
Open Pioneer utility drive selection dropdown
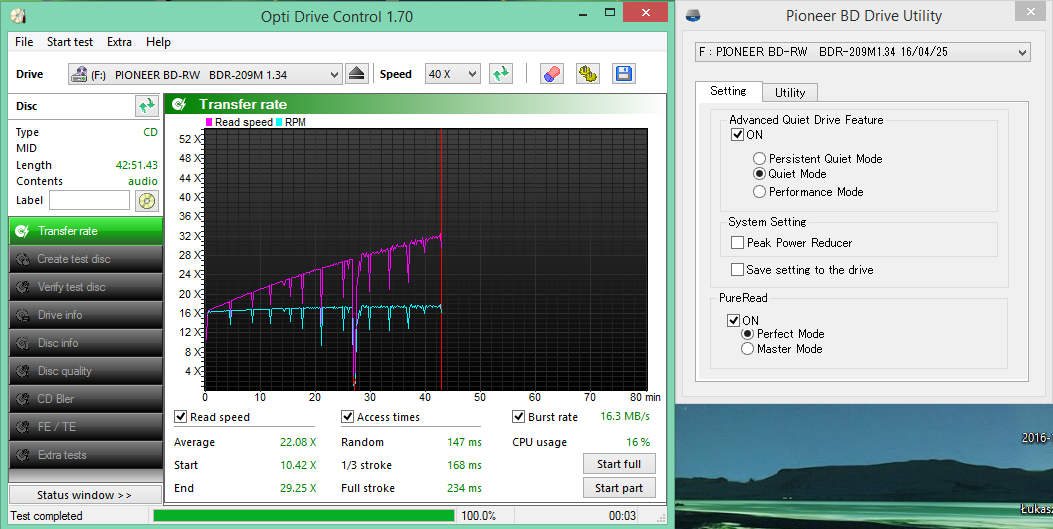pos(862,52)
